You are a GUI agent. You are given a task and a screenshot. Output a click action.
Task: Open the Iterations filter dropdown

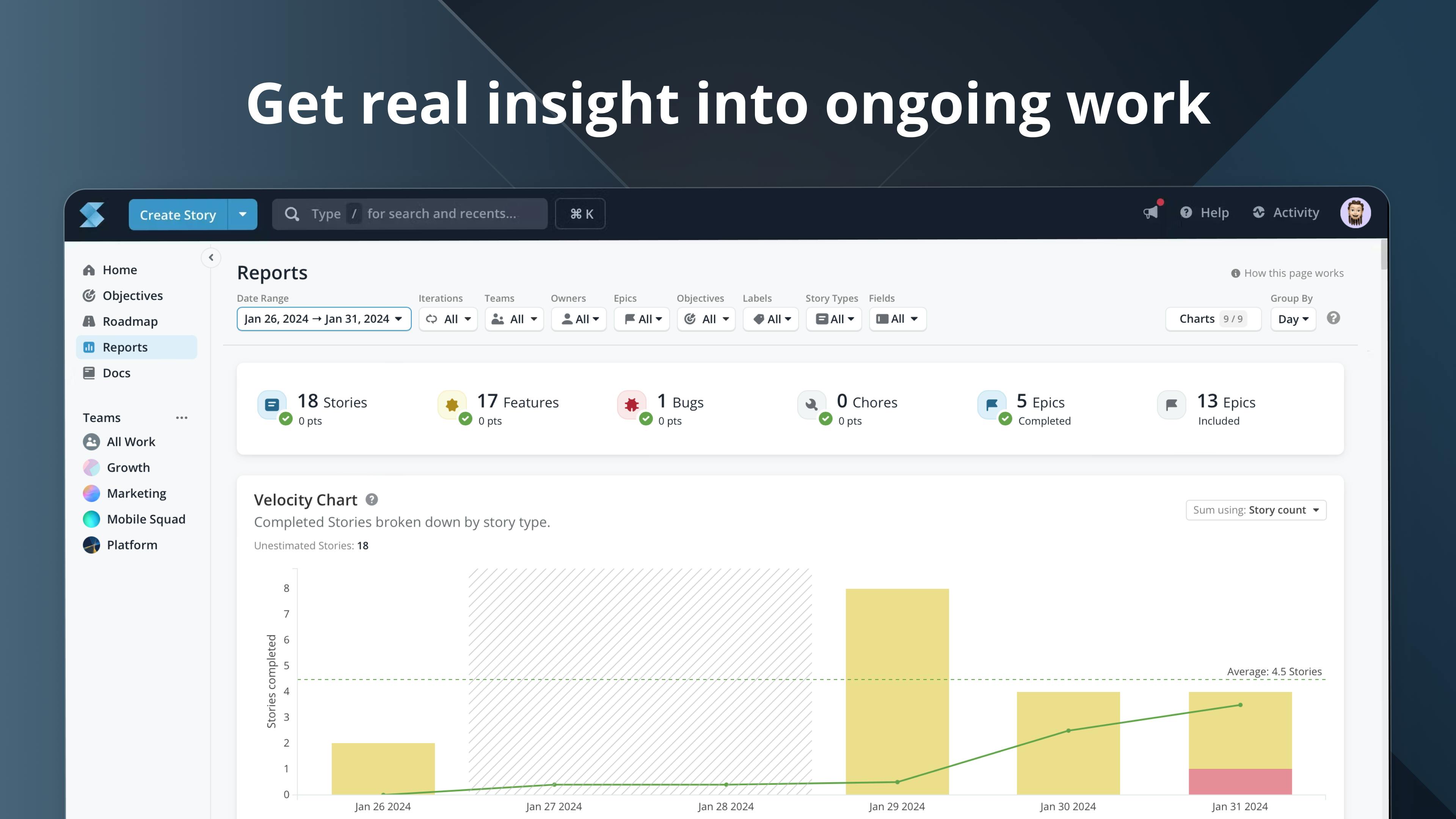click(448, 319)
